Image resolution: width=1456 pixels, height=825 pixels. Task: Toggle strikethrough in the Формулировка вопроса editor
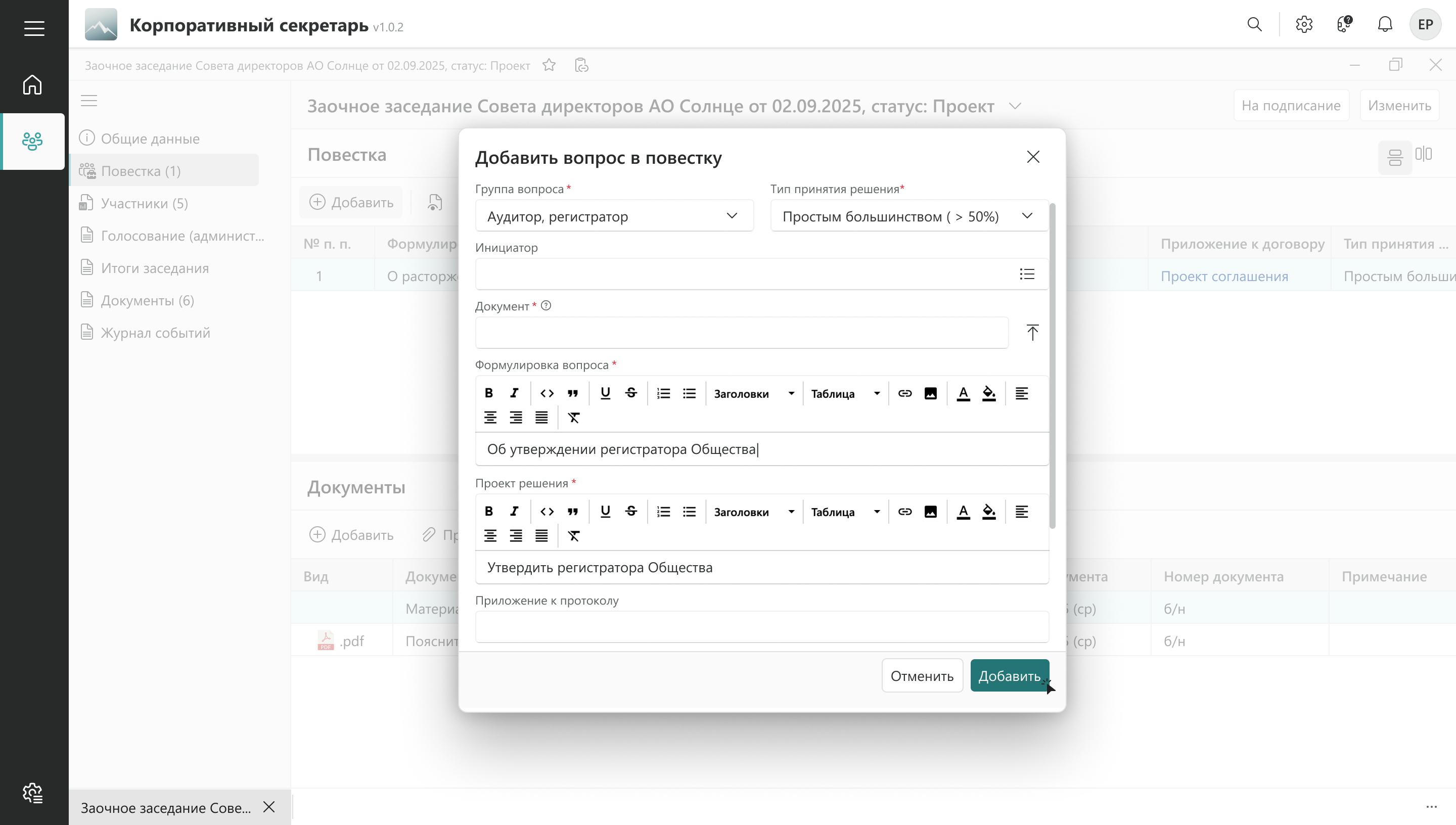[x=631, y=393]
